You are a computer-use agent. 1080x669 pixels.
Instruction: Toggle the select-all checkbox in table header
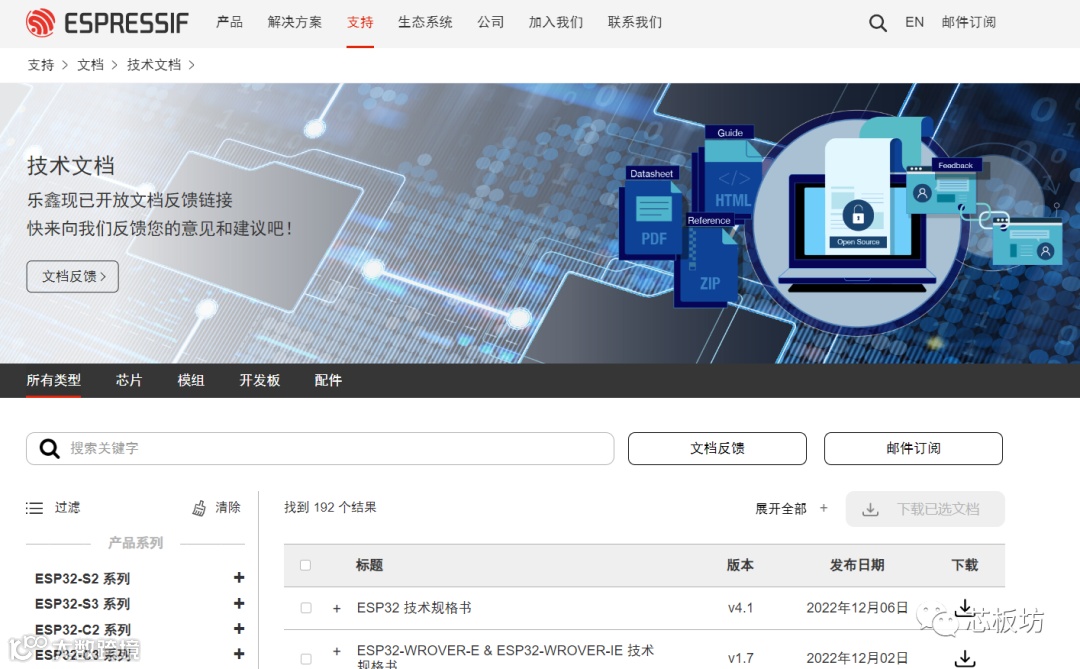pos(305,565)
